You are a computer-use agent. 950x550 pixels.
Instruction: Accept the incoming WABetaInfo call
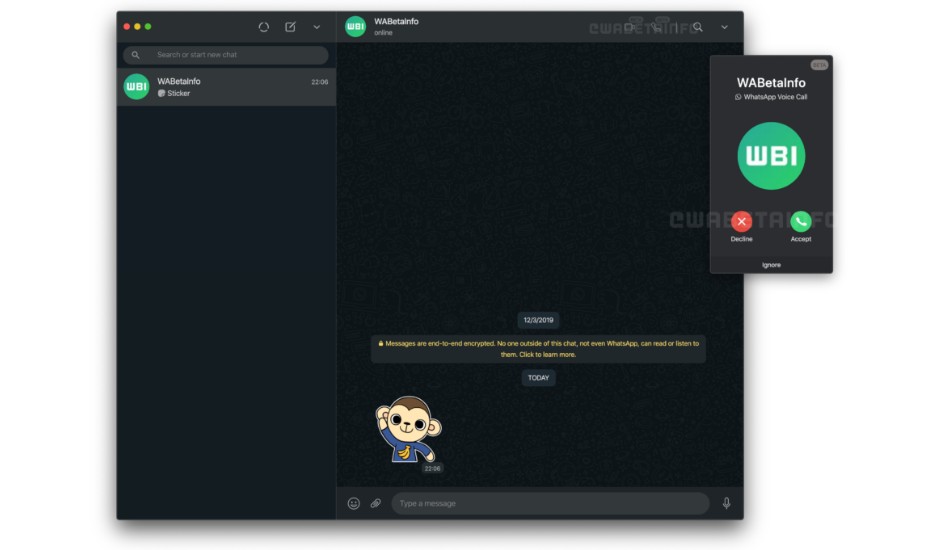(801, 222)
